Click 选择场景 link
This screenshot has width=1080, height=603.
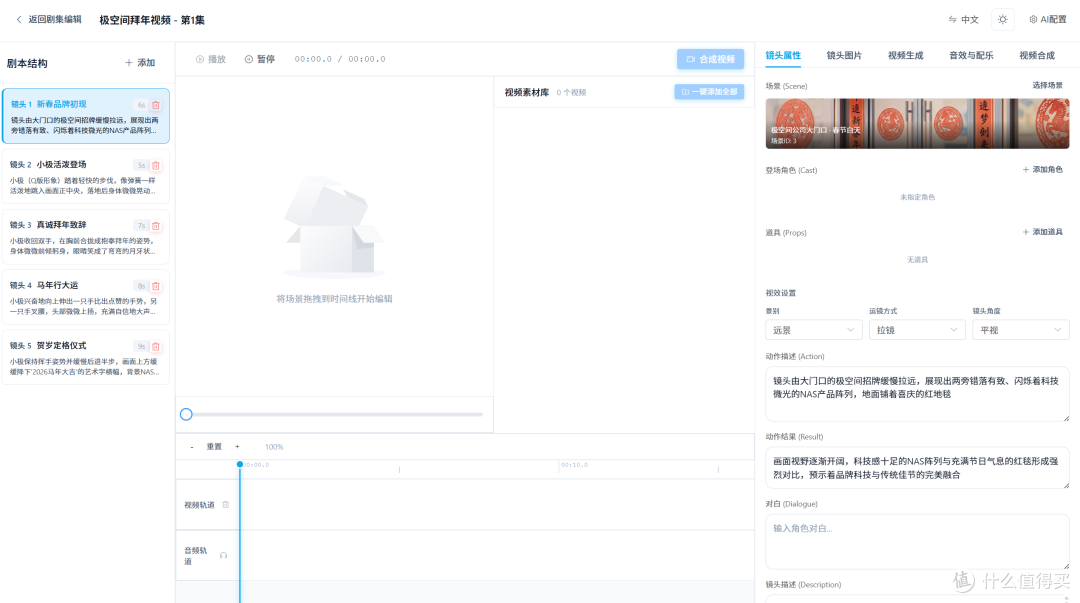click(x=1047, y=85)
